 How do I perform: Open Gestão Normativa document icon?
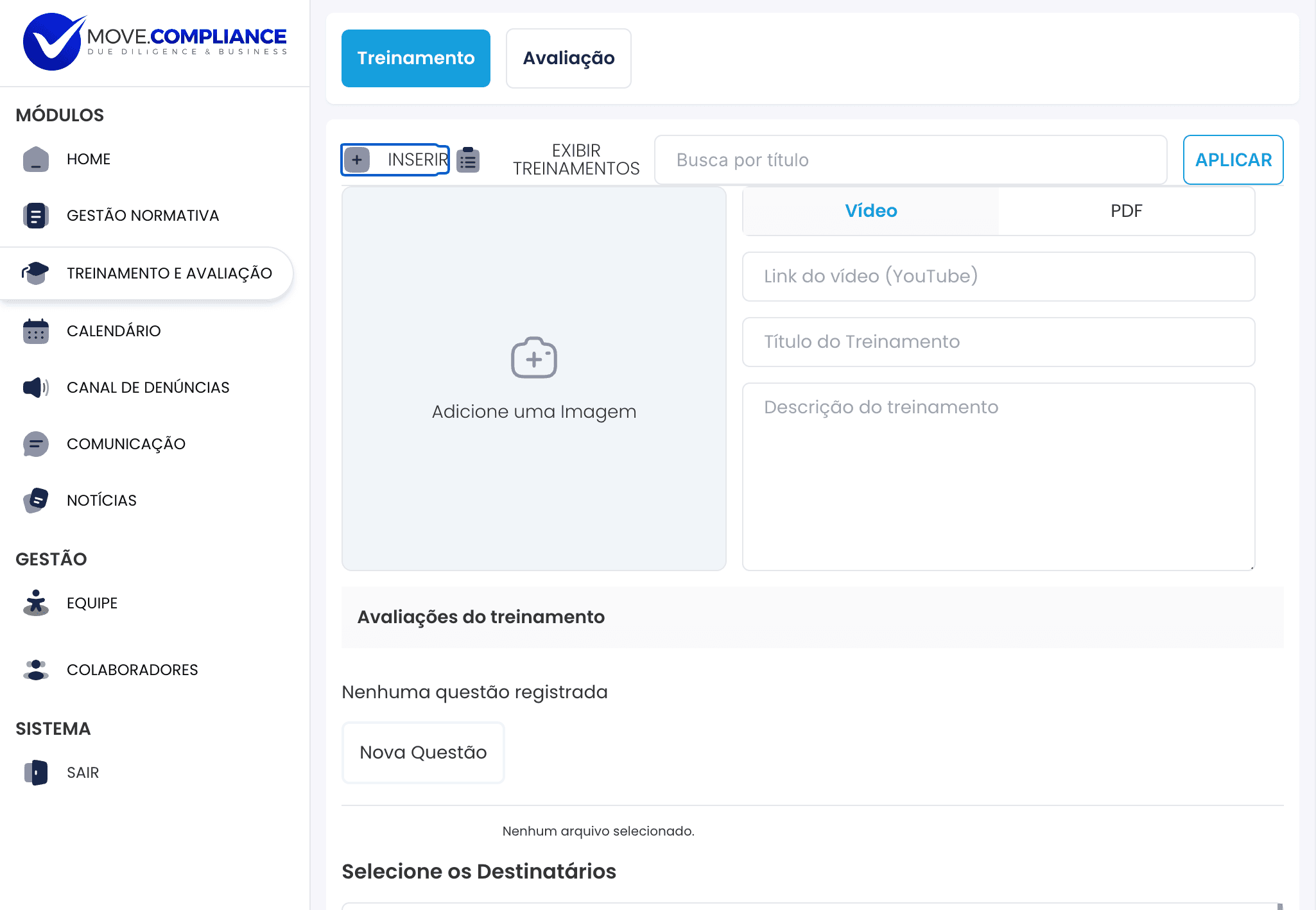pyautogui.click(x=36, y=216)
